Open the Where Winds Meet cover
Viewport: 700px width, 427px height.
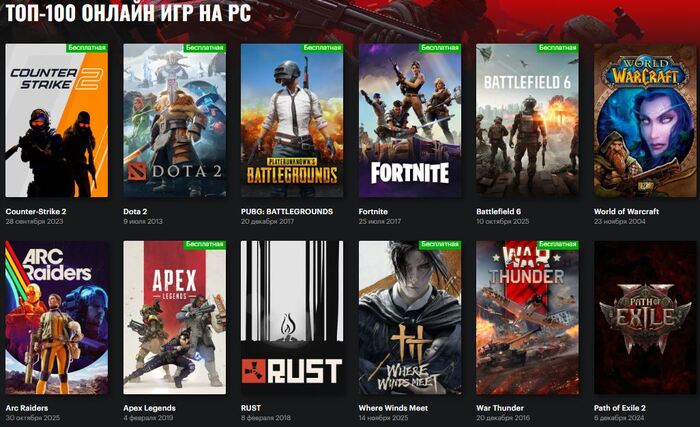[x=410, y=318]
